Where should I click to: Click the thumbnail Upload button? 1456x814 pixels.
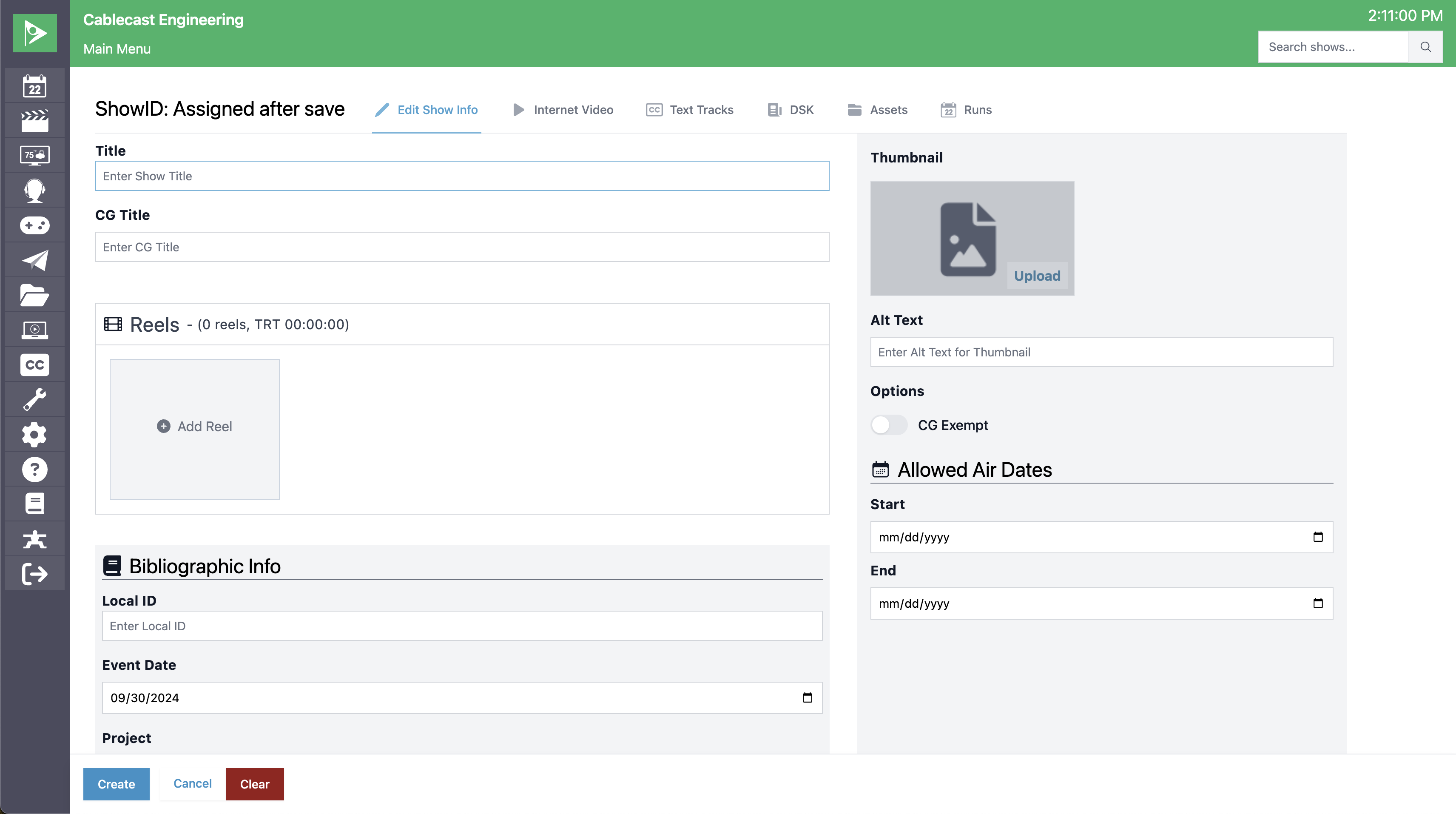(x=1037, y=276)
